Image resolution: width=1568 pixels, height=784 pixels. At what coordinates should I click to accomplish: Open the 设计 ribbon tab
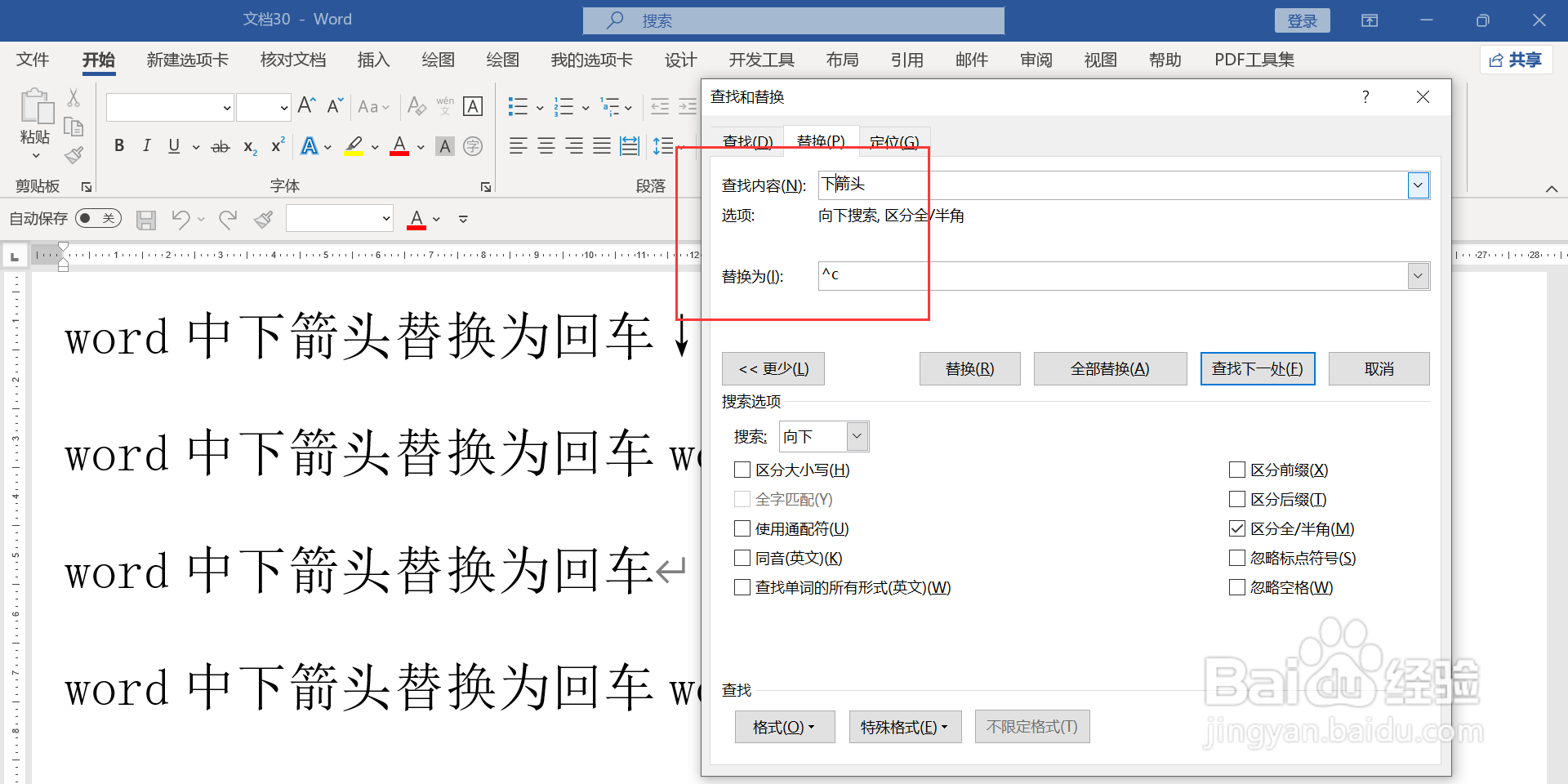pyautogui.click(x=680, y=60)
